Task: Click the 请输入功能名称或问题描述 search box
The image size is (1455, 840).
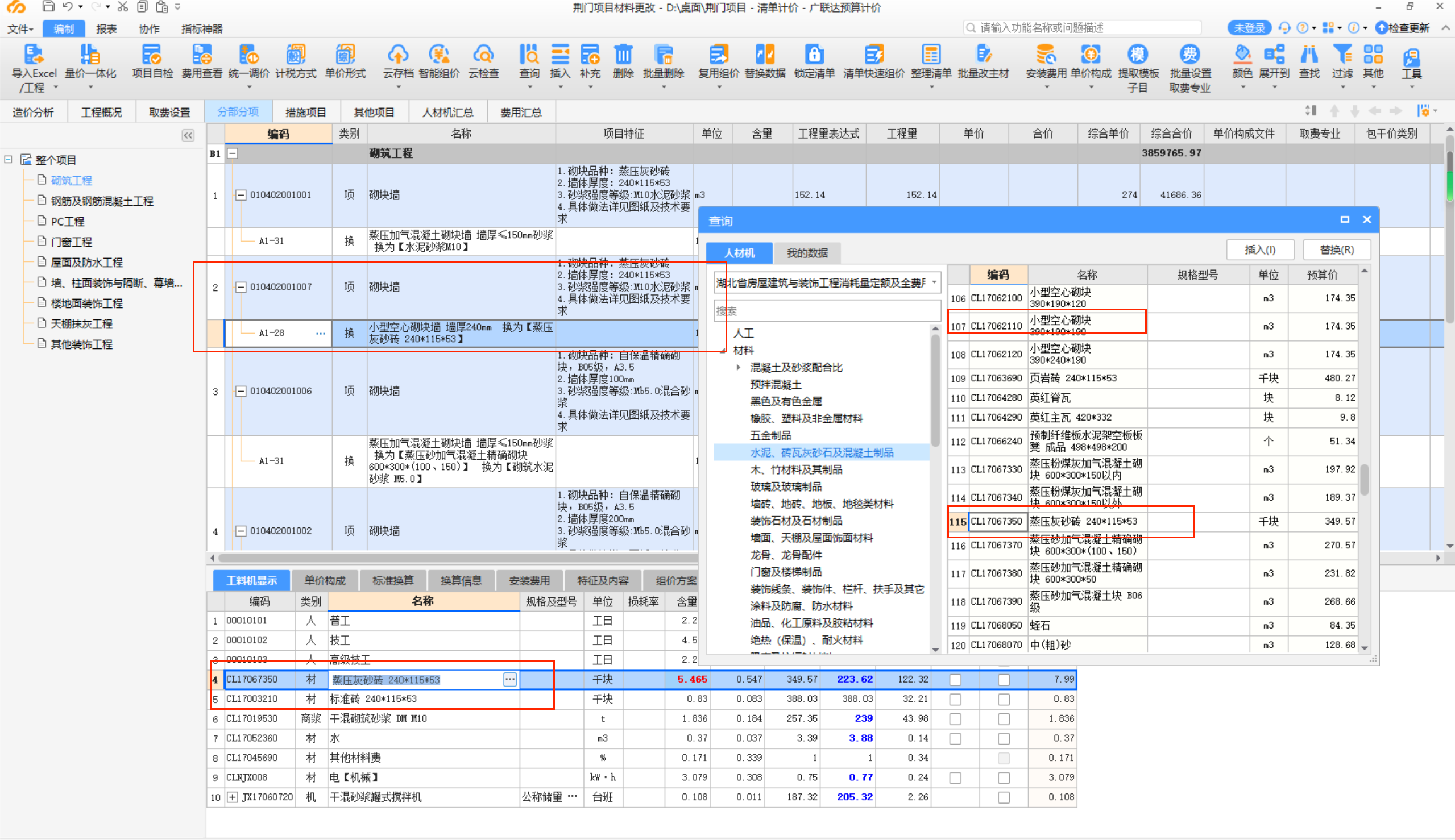Action: (1083, 28)
